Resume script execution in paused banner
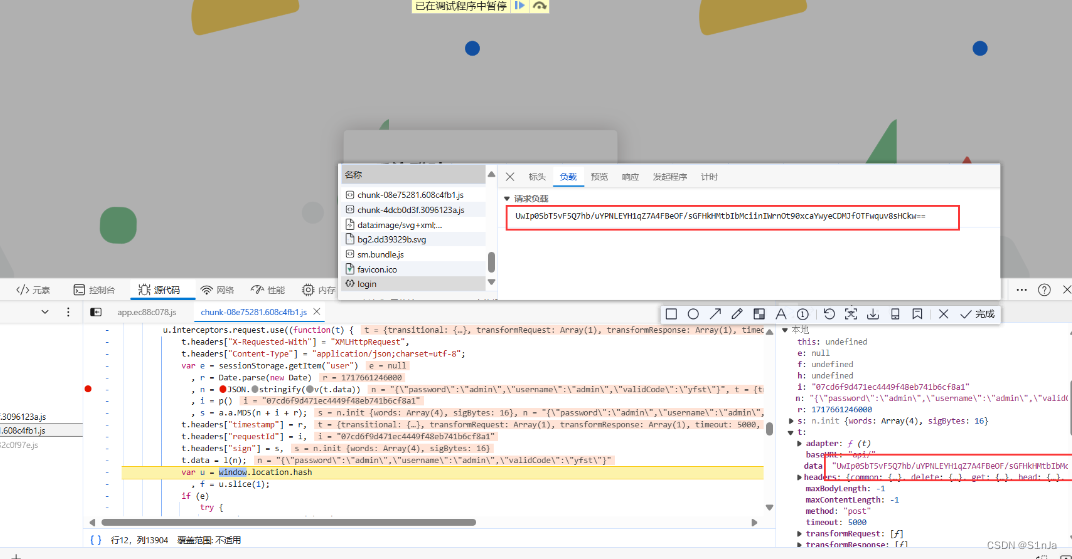 pos(520,5)
